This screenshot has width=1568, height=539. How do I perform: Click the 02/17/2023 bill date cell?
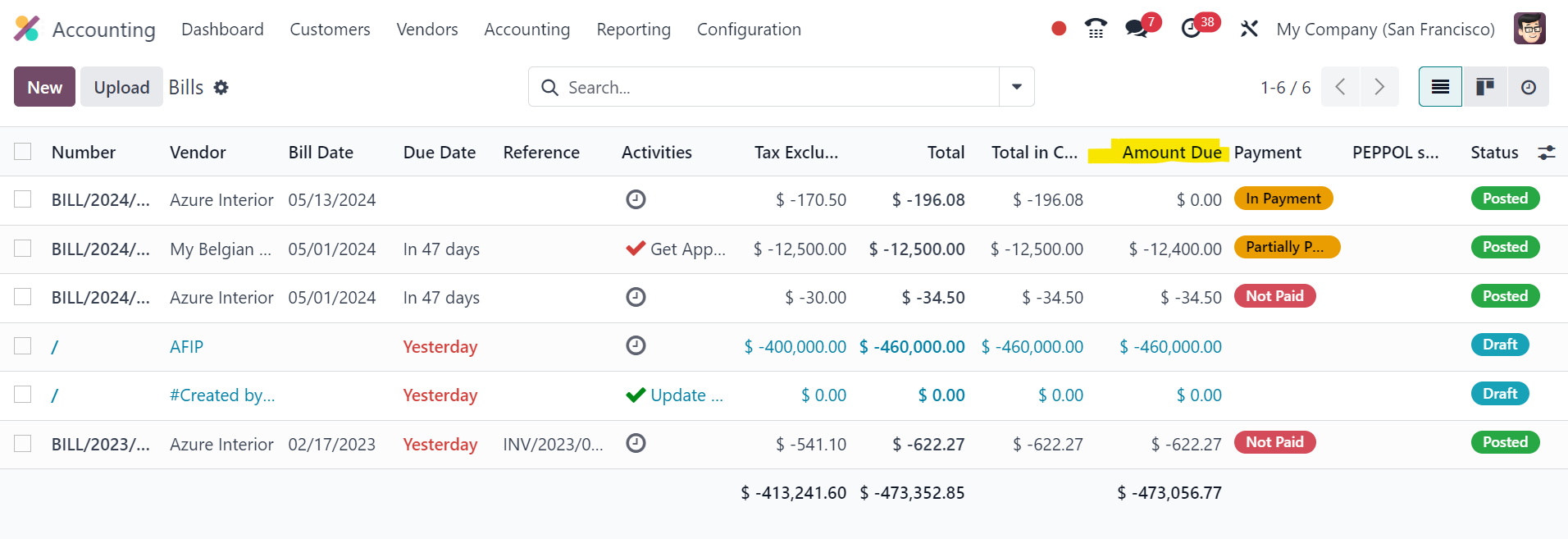(331, 444)
